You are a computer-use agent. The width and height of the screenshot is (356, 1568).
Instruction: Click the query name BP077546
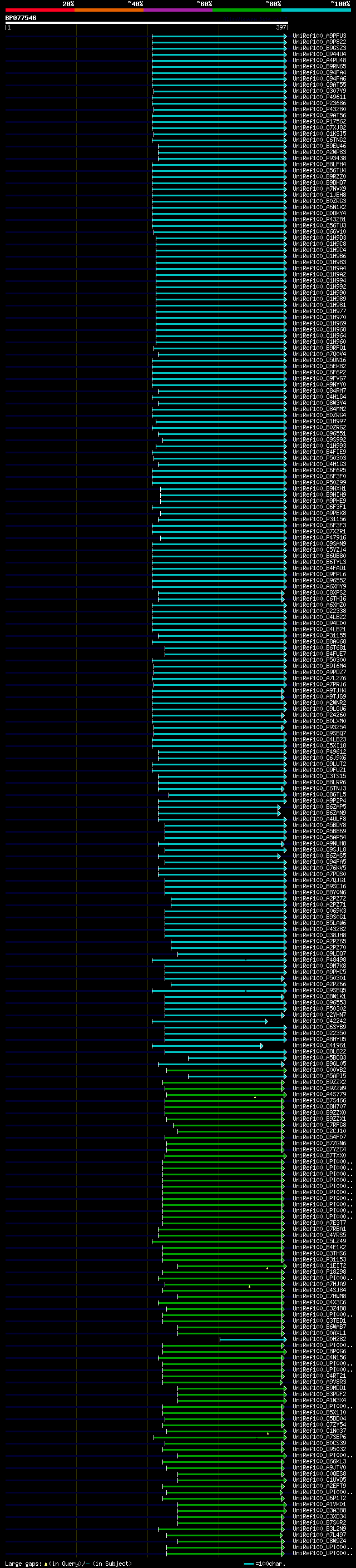[x=21, y=18]
